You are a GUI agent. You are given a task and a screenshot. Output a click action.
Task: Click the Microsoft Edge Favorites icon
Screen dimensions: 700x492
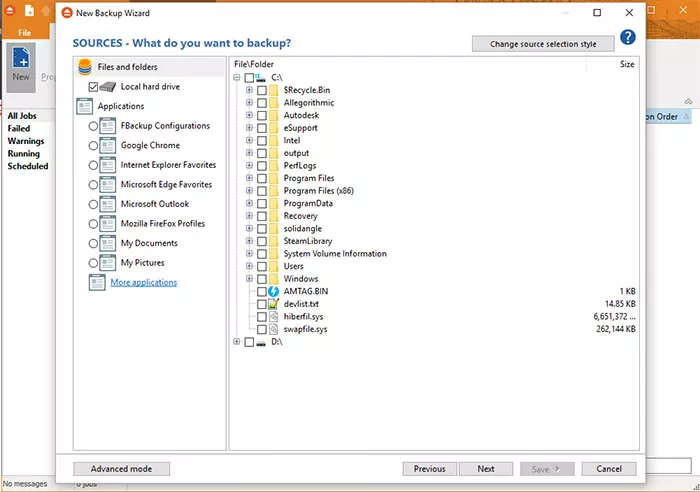pos(108,185)
